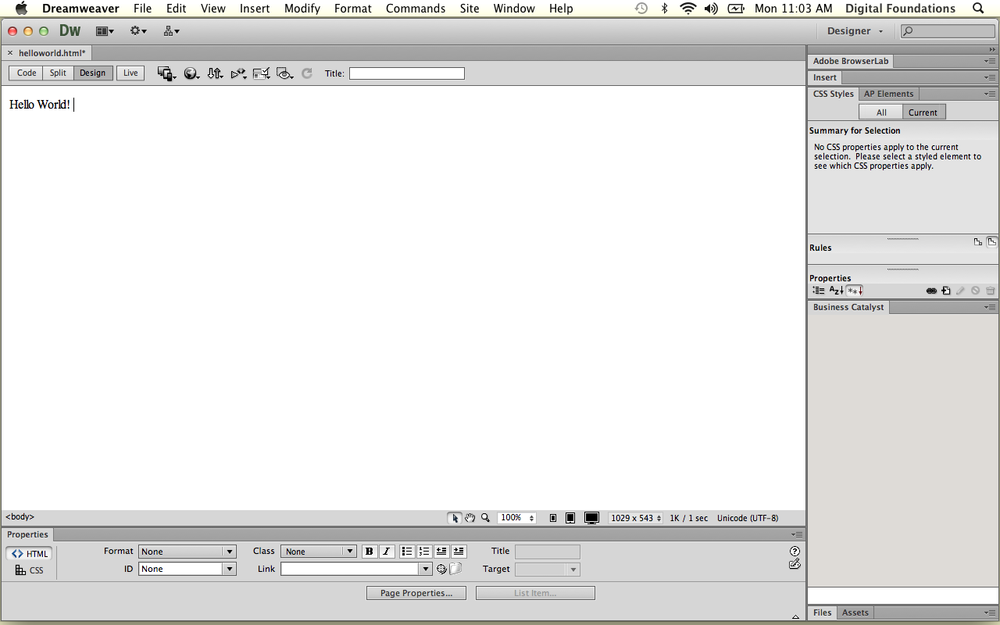Toggle bold formatting in the Property inspector
The width and height of the screenshot is (1000, 625).
[x=369, y=551]
